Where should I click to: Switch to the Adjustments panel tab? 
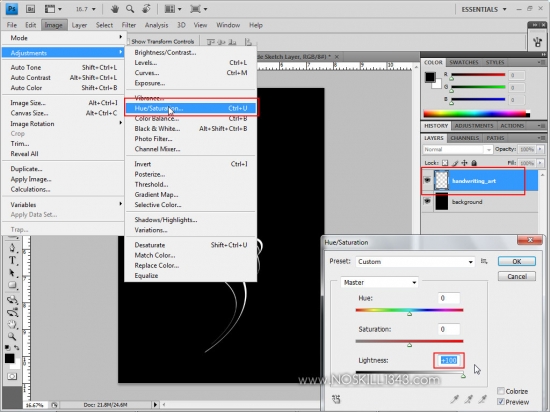[x=474, y=126]
